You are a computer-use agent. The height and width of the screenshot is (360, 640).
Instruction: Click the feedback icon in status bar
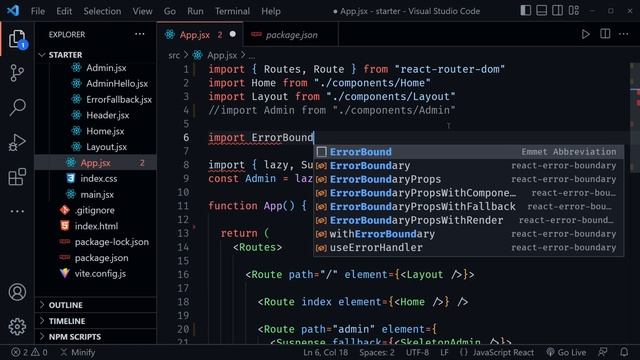click(602, 352)
